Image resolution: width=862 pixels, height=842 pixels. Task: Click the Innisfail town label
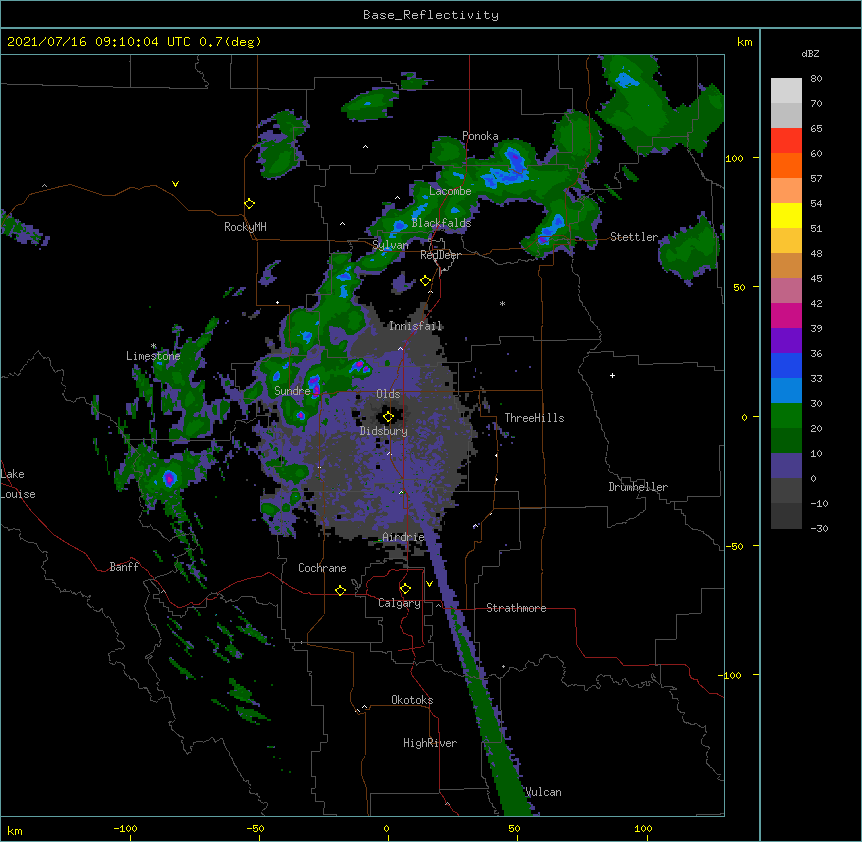415,326
